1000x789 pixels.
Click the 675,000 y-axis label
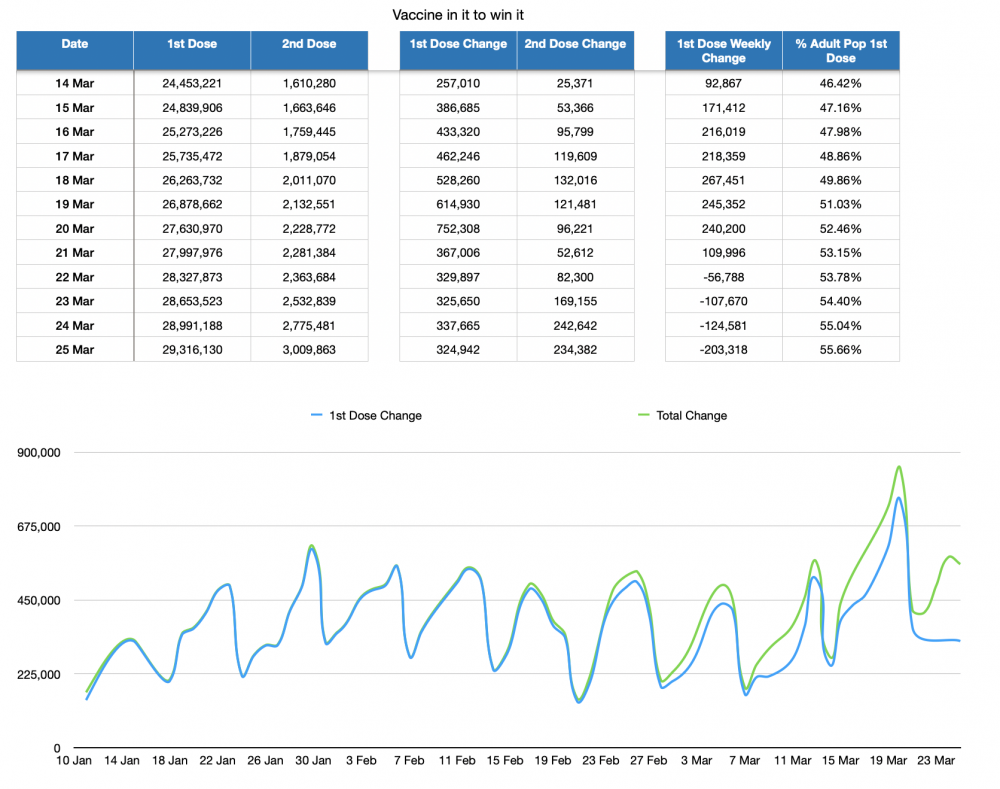pyautogui.click(x=39, y=526)
